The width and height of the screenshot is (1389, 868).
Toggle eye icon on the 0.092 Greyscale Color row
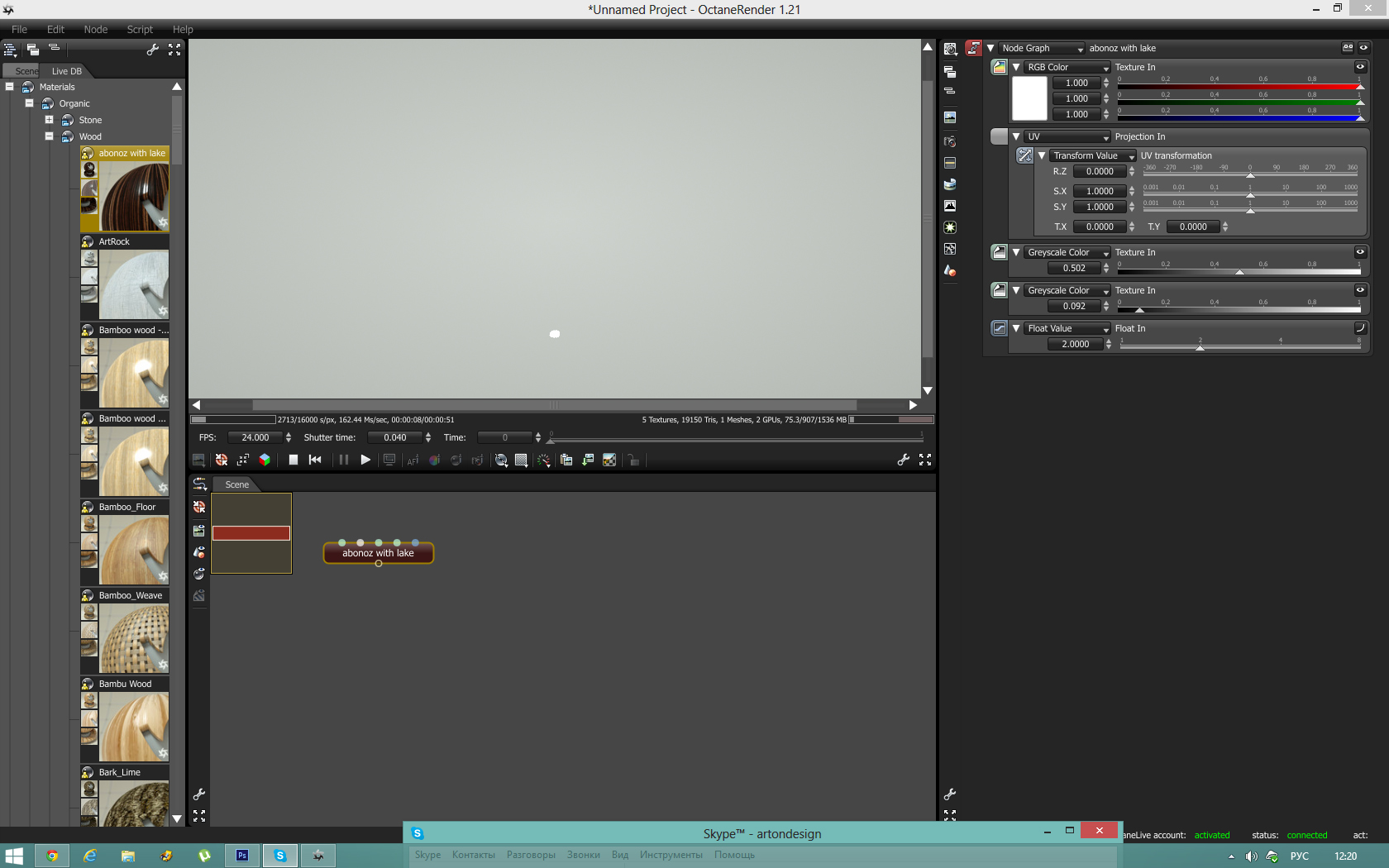(1360, 290)
